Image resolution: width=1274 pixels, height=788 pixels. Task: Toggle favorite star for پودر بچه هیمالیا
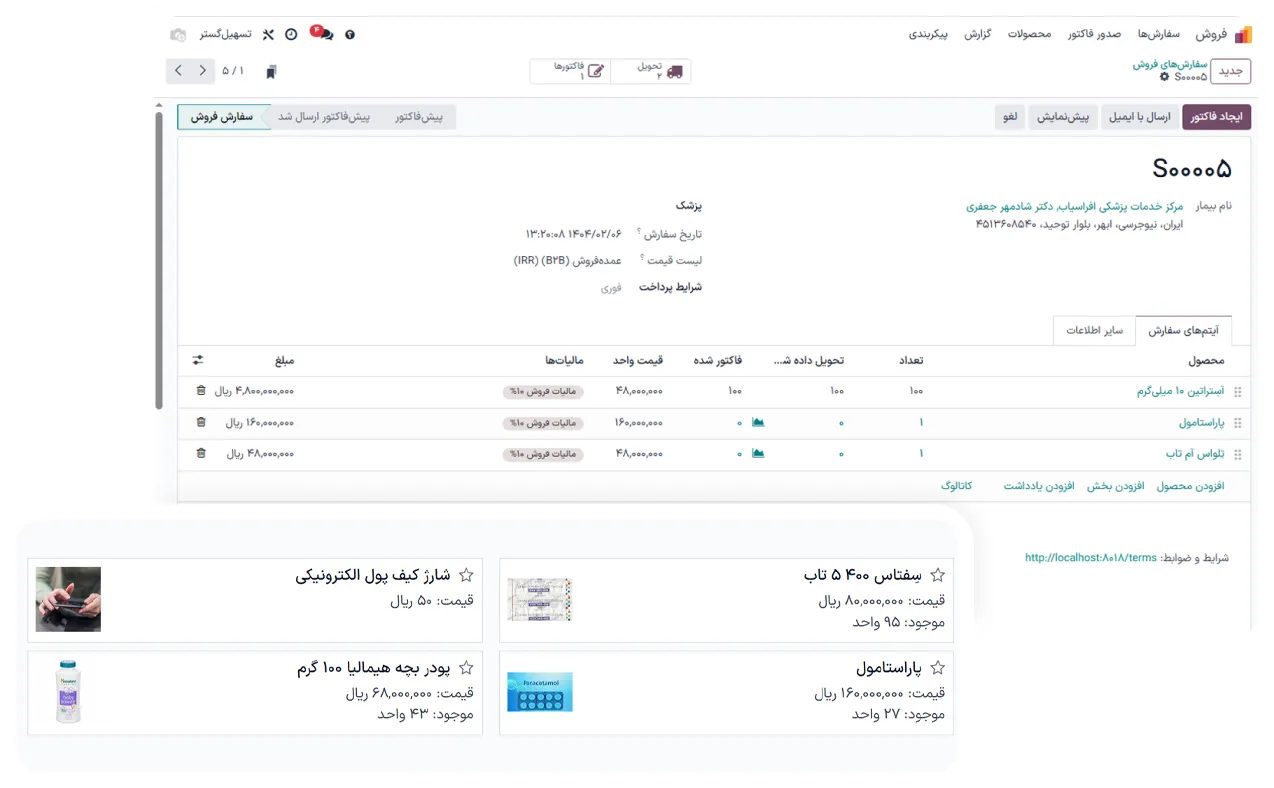point(465,668)
